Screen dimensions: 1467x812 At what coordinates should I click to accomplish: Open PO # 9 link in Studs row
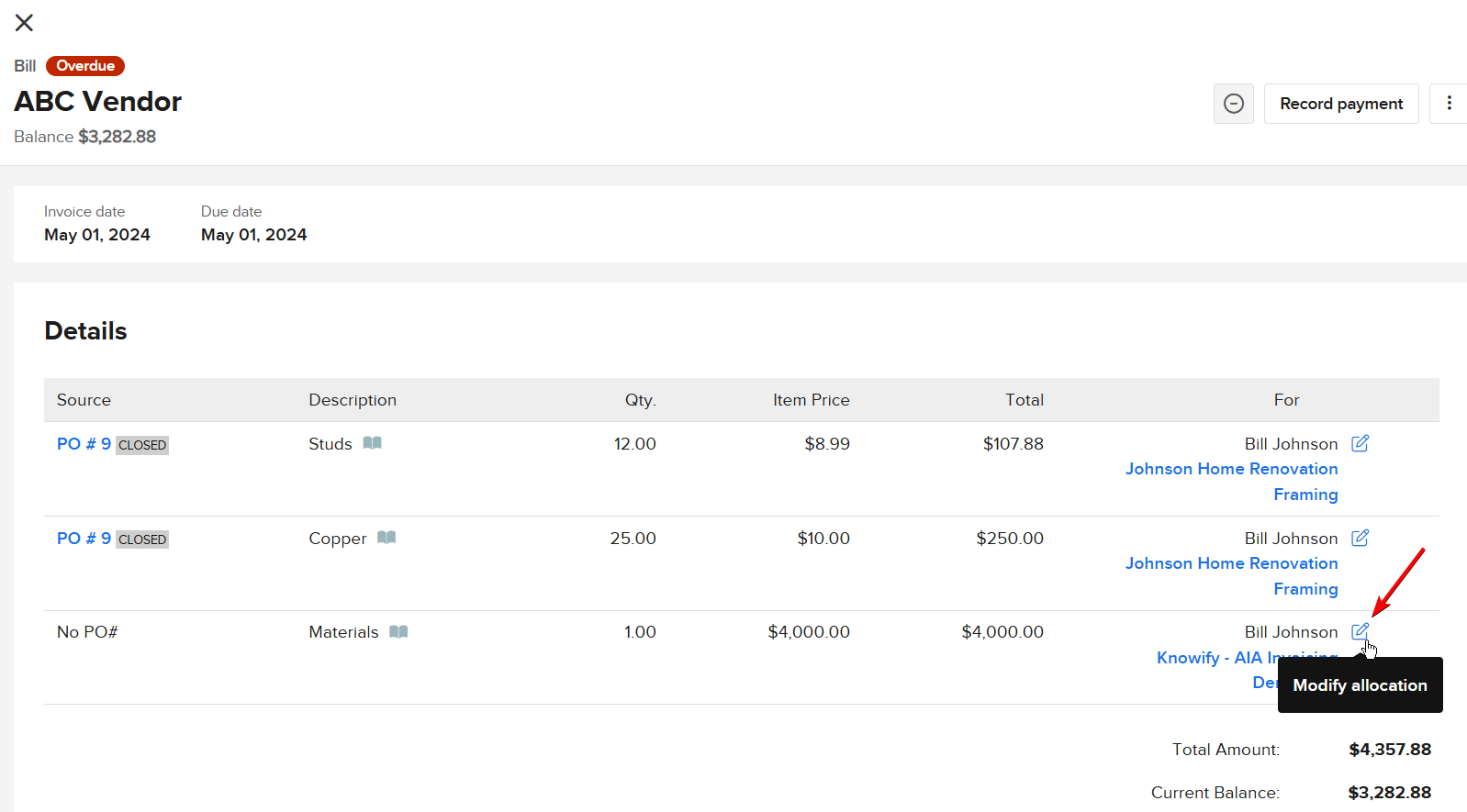(84, 444)
